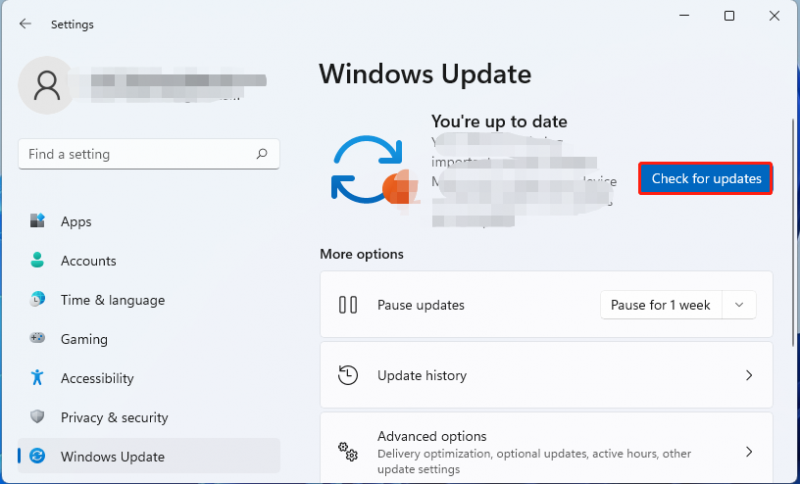The height and width of the screenshot is (484, 800).
Task: Click the Accounts person icon
Action: [x=37, y=260]
